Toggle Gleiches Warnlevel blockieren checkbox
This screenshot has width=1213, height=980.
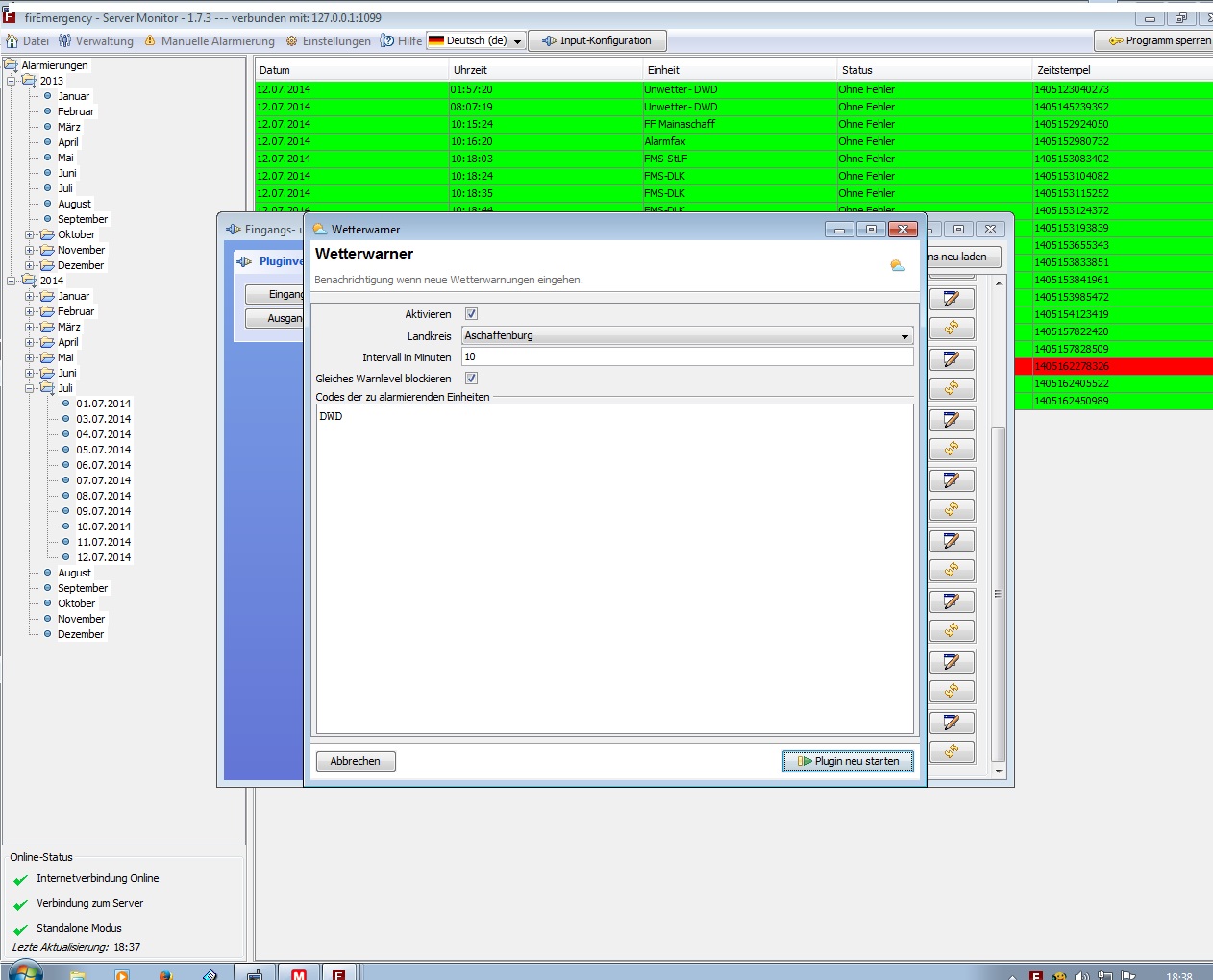pyautogui.click(x=471, y=379)
